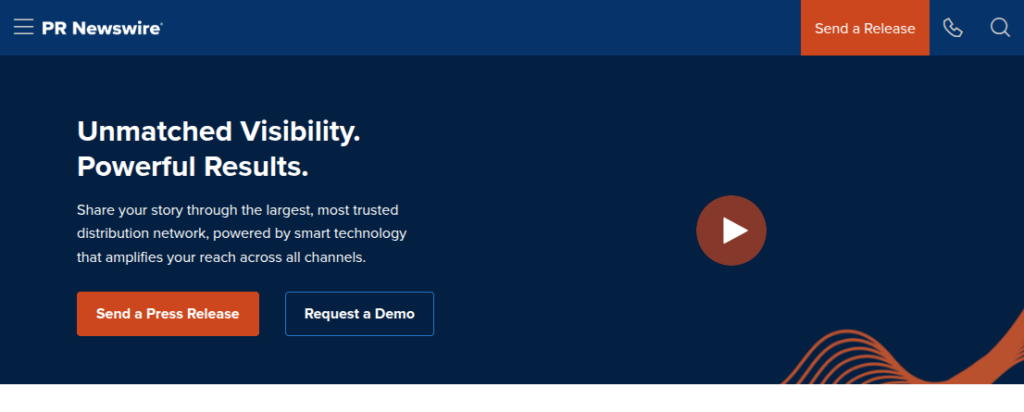
Task: Click the orange wave graphic
Action: click(900, 360)
